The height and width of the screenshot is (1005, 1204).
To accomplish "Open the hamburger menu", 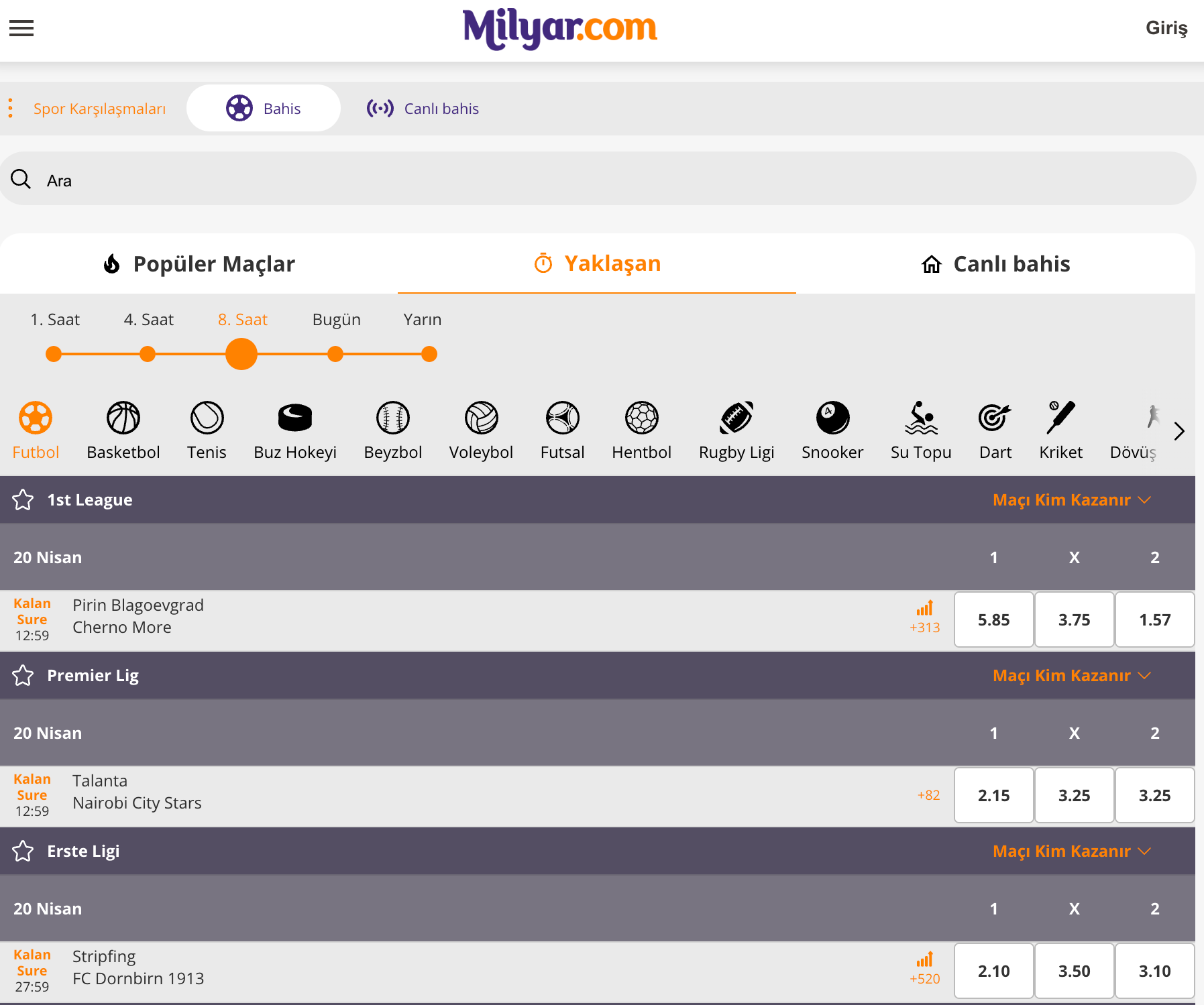I will pyautogui.click(x=21, y=28).
